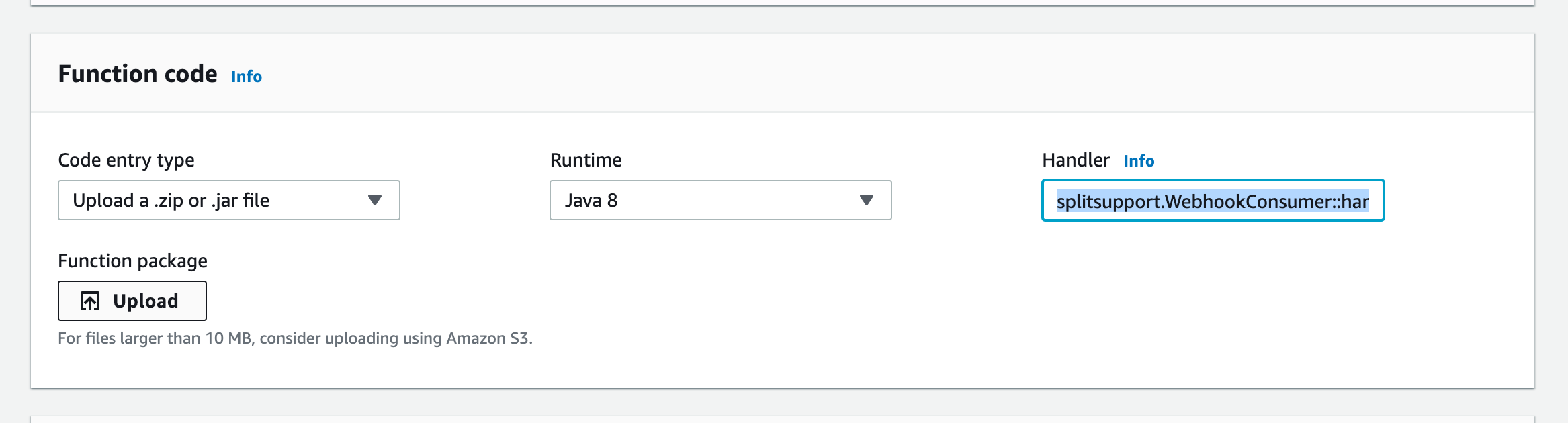Click the word Upload on the button
1568x423 pixels.
[146, 301]
